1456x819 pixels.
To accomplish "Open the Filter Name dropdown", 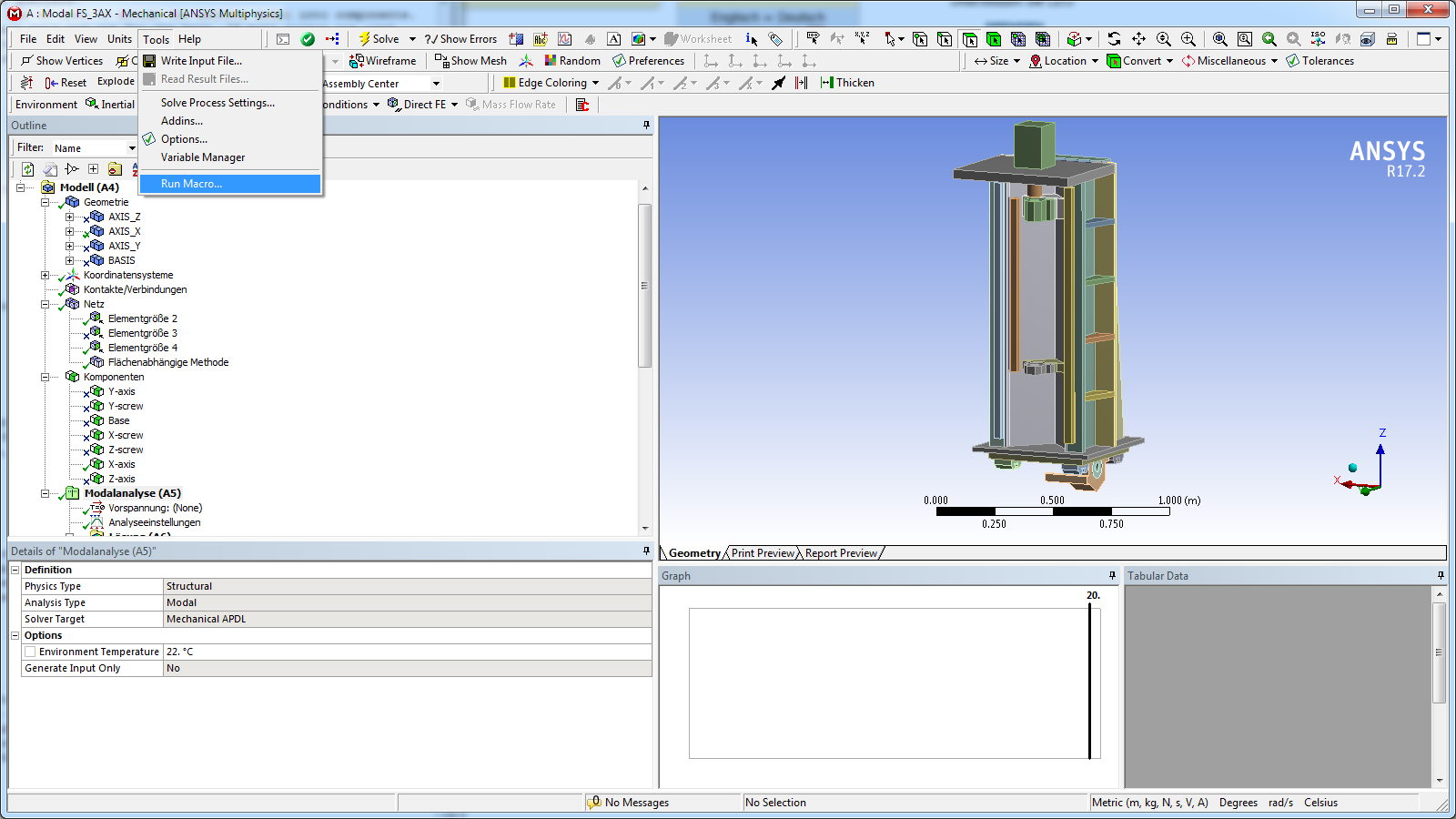I will pos(132,148).
